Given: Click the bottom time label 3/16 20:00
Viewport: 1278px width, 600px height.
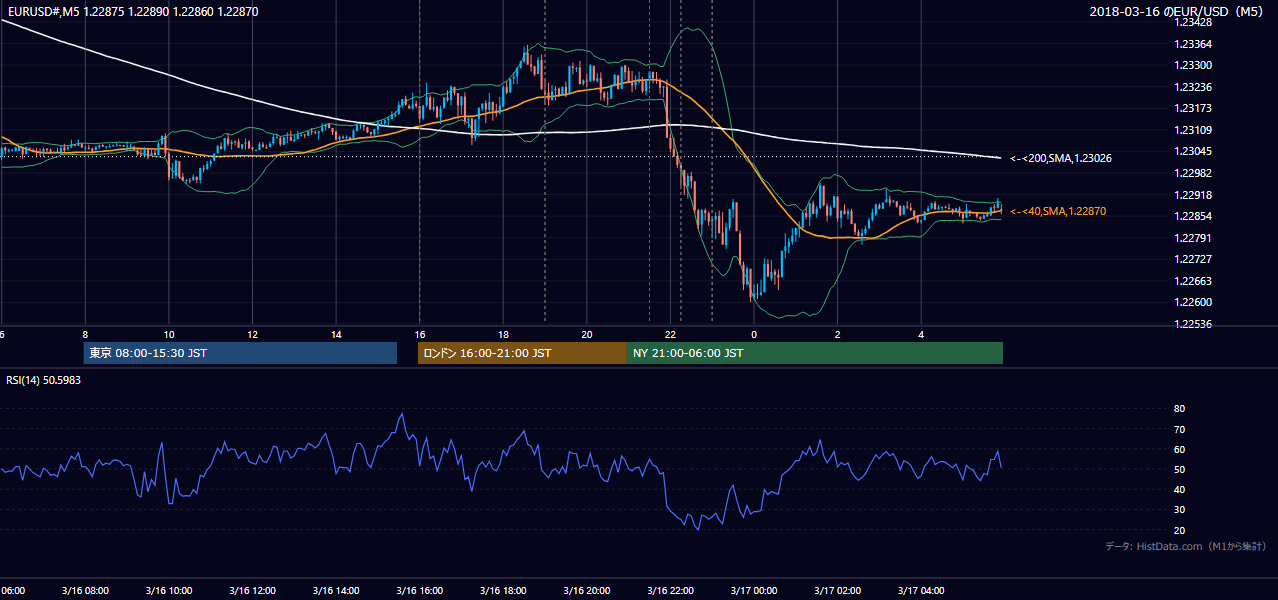Looking at the screenshot, I should point(587,591).
